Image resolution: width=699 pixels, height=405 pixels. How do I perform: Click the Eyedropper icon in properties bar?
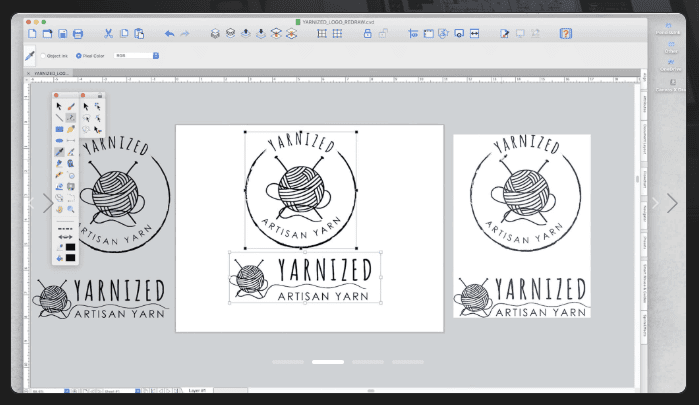click(x=30, y=56)
